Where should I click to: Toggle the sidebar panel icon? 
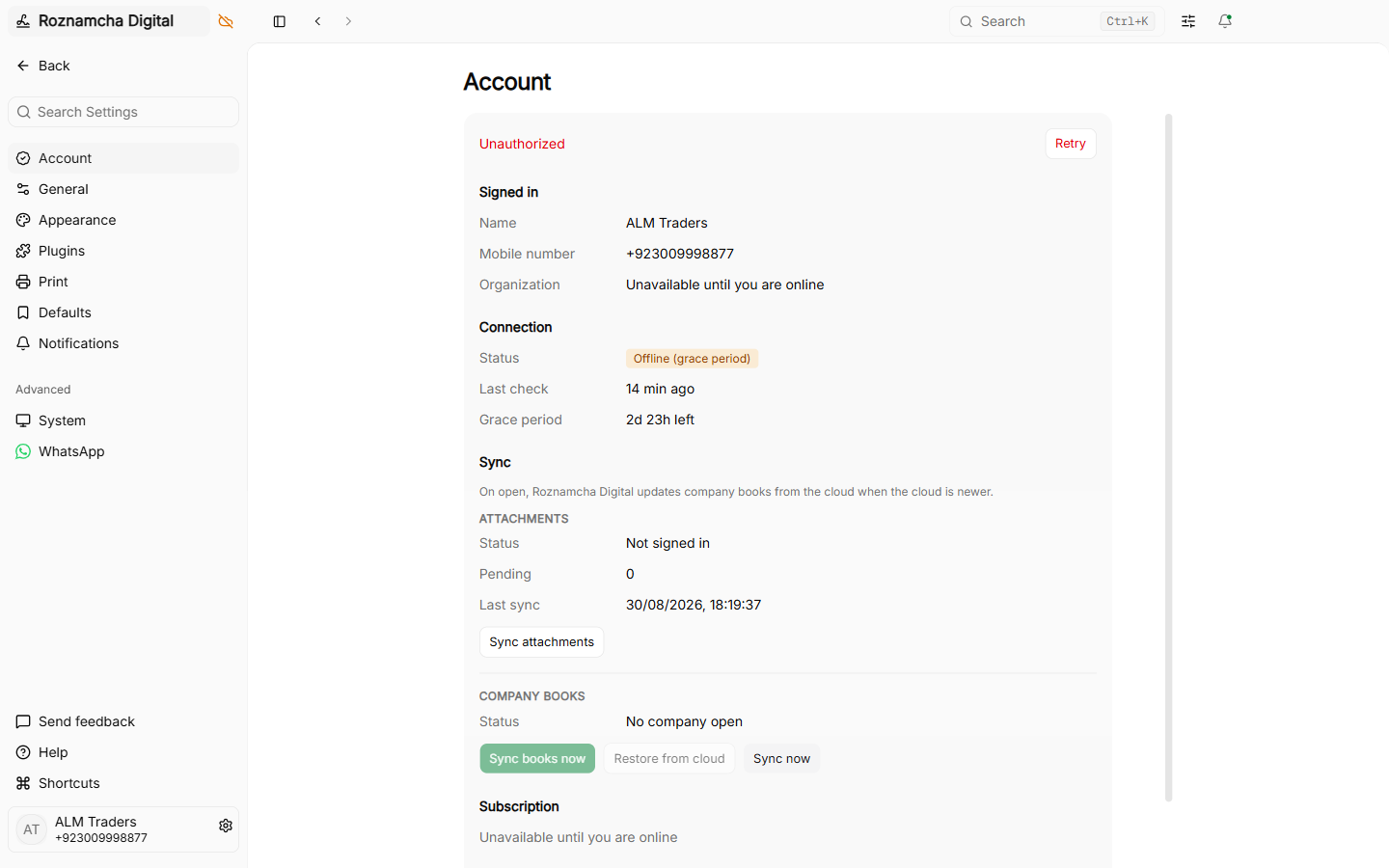pos(280,21)
